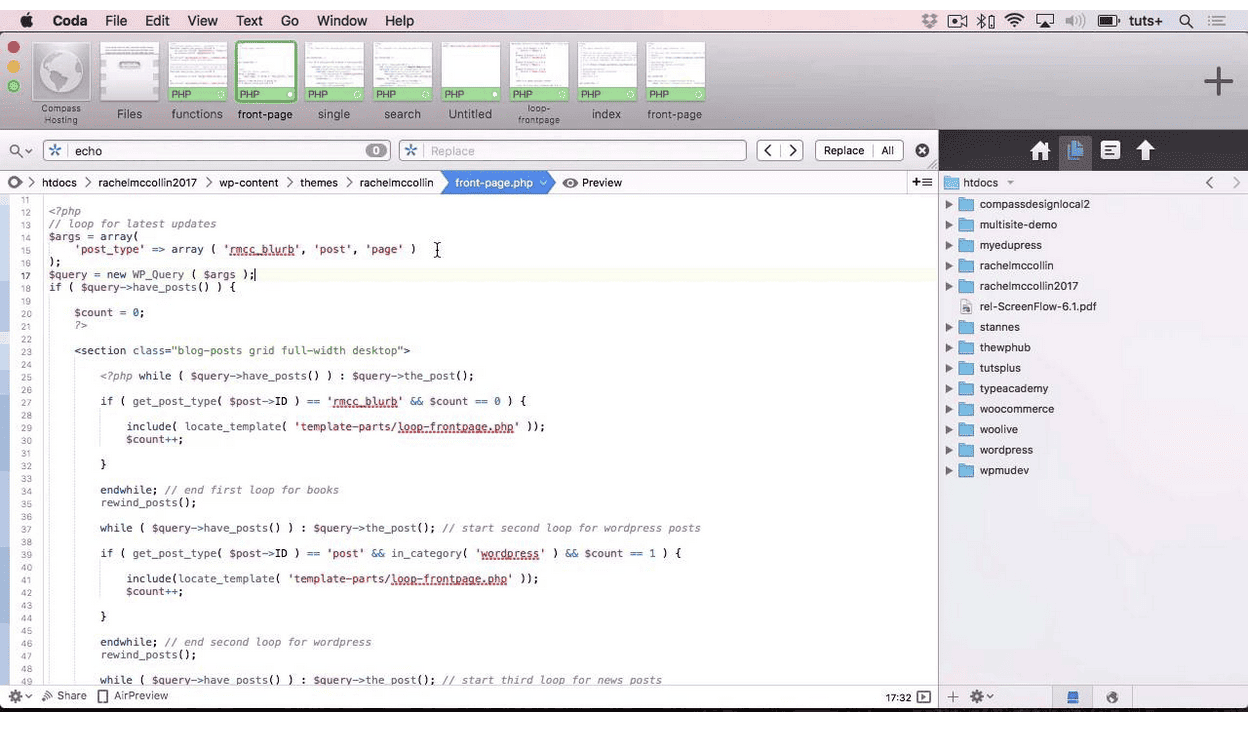The image size is (1260, 730).
Task: Navigate back in sidebar file browser
Action: [x=1209, y=183]
